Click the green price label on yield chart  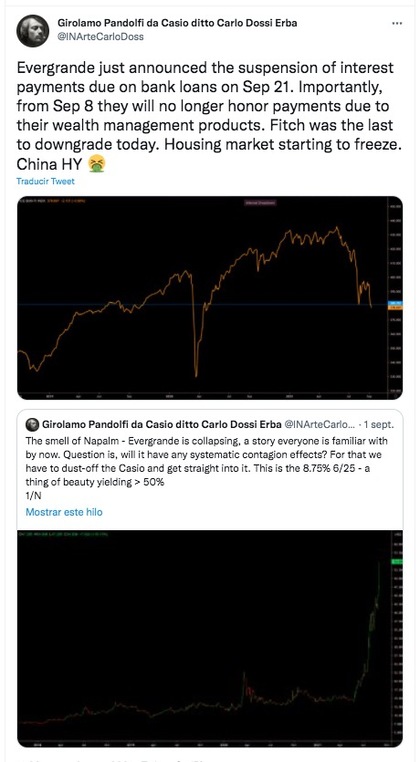point(395,562)
